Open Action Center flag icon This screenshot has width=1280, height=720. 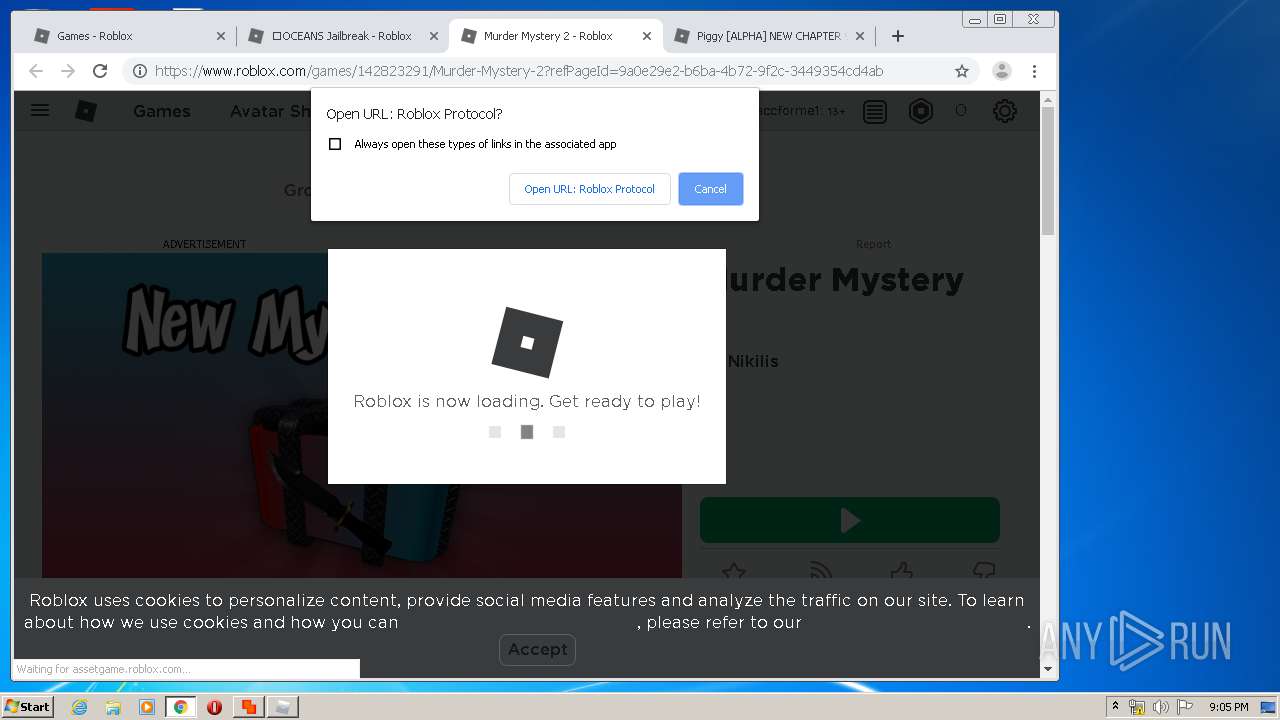tap(1184, 707)
